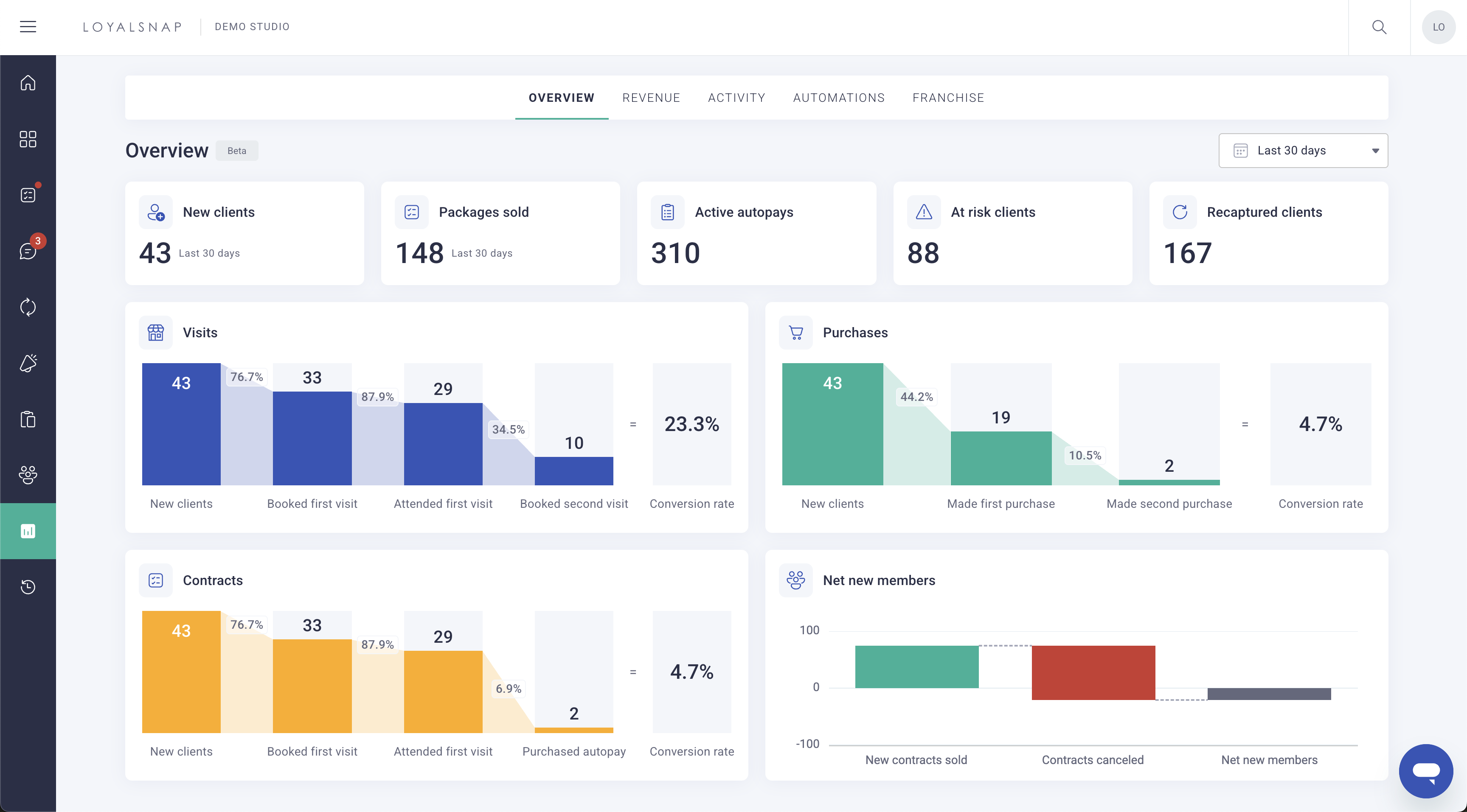Open the clipboard sidebar icon
Viewport: 1467px width, 812px height.
click(28, 420)
